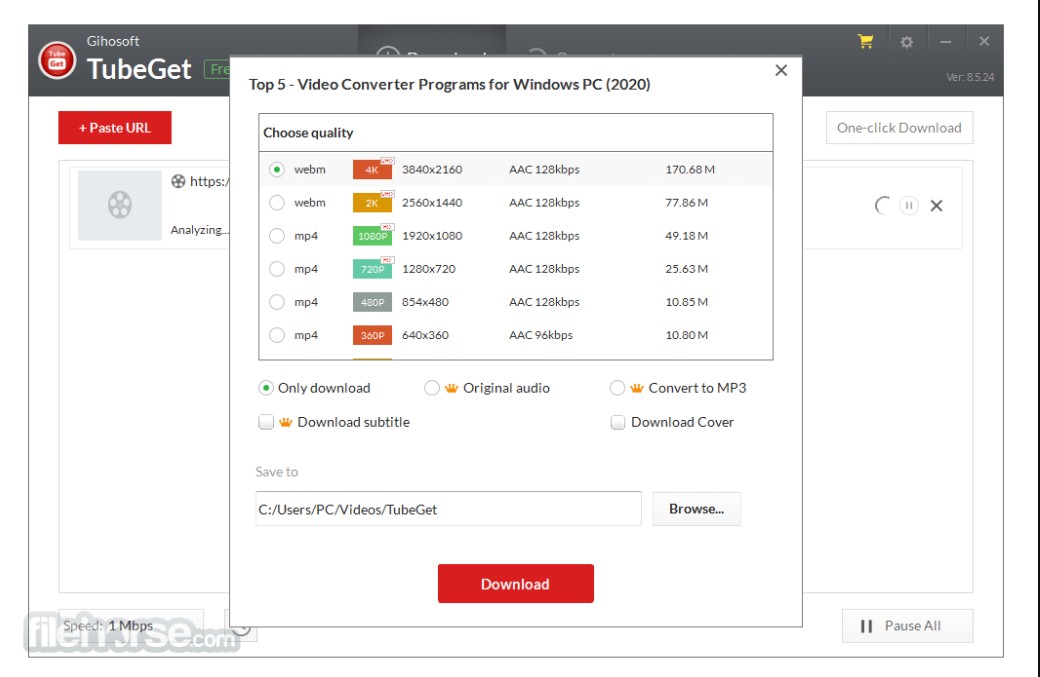Click the 480P quality badge

point(372,302)
